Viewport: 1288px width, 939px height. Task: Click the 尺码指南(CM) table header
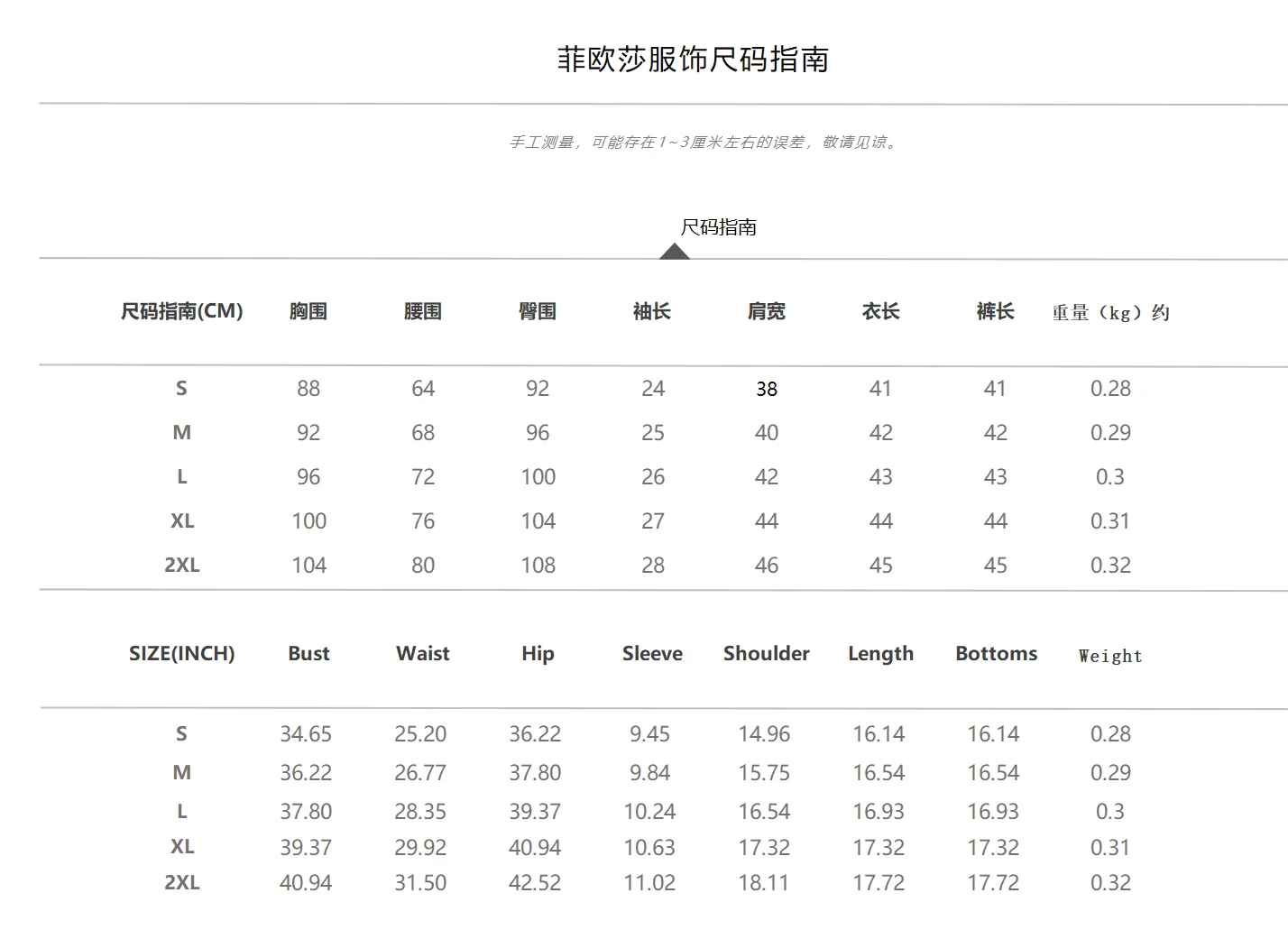(182, 311)
